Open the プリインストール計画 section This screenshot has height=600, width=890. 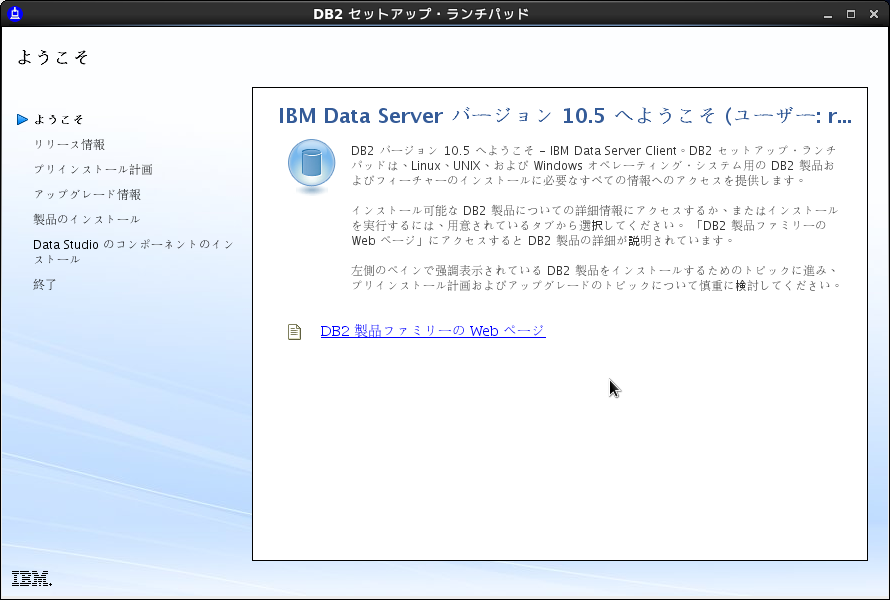coord(93,169)
